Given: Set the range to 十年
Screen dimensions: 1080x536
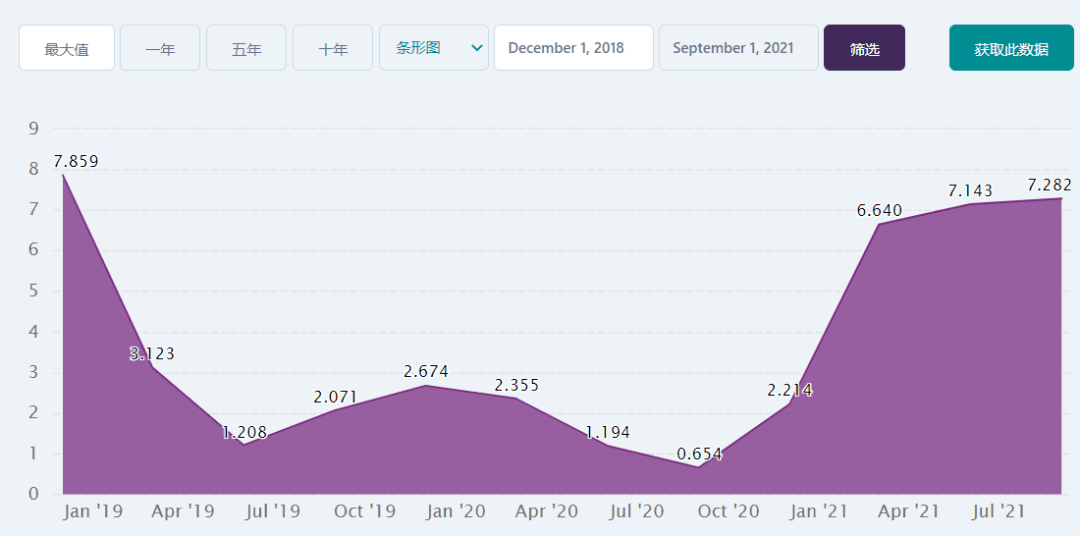Looking at the screenshot, I should click(332, 48).
